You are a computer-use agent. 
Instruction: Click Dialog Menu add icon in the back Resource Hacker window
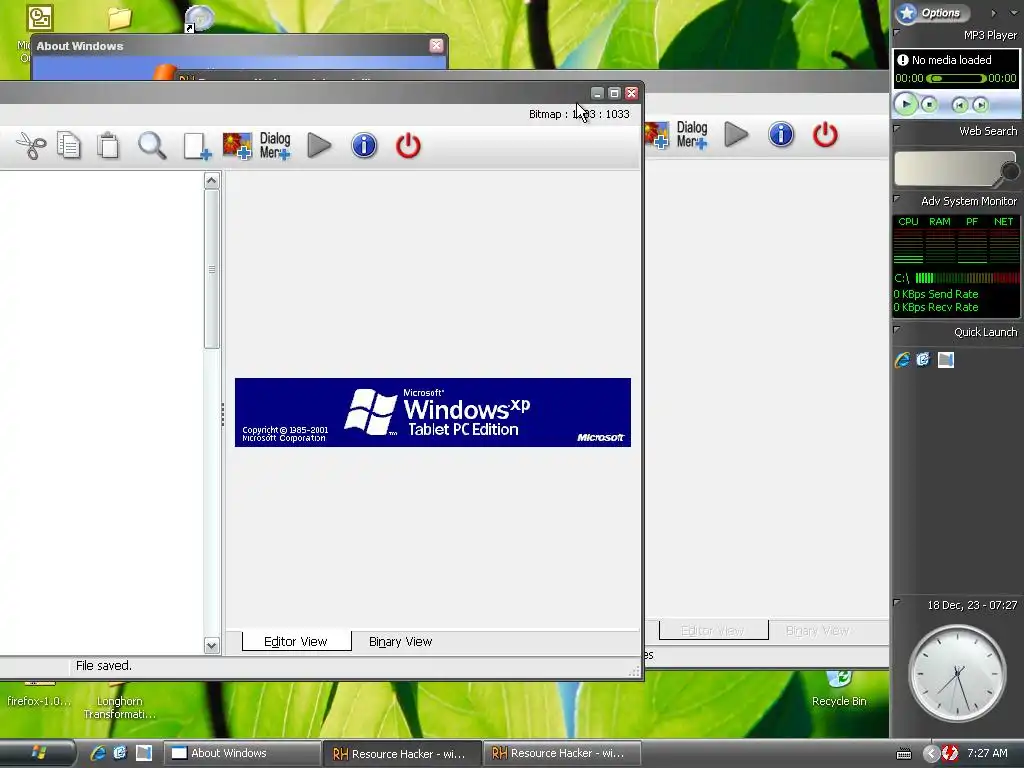(692, 135)
